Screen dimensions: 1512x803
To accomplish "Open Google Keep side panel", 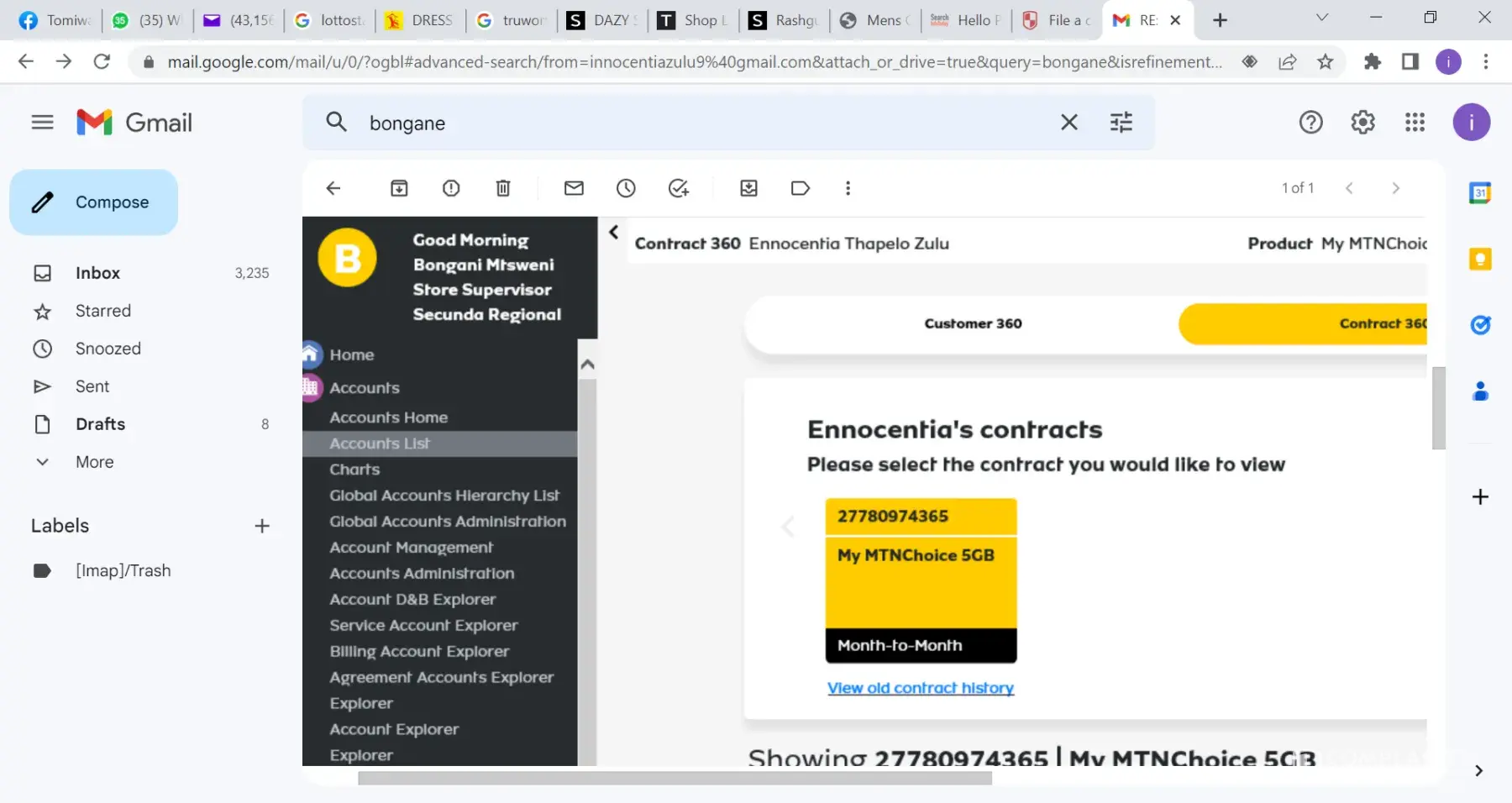I will (1480, 259).
